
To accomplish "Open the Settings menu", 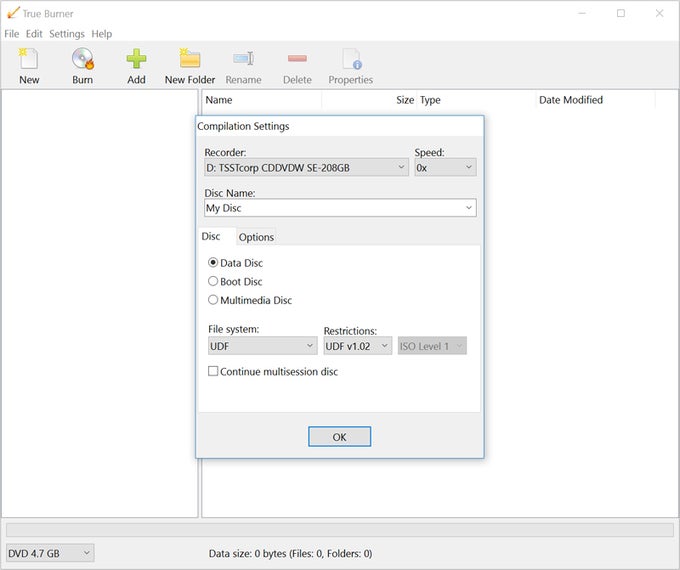I will (x=67, y=34).
